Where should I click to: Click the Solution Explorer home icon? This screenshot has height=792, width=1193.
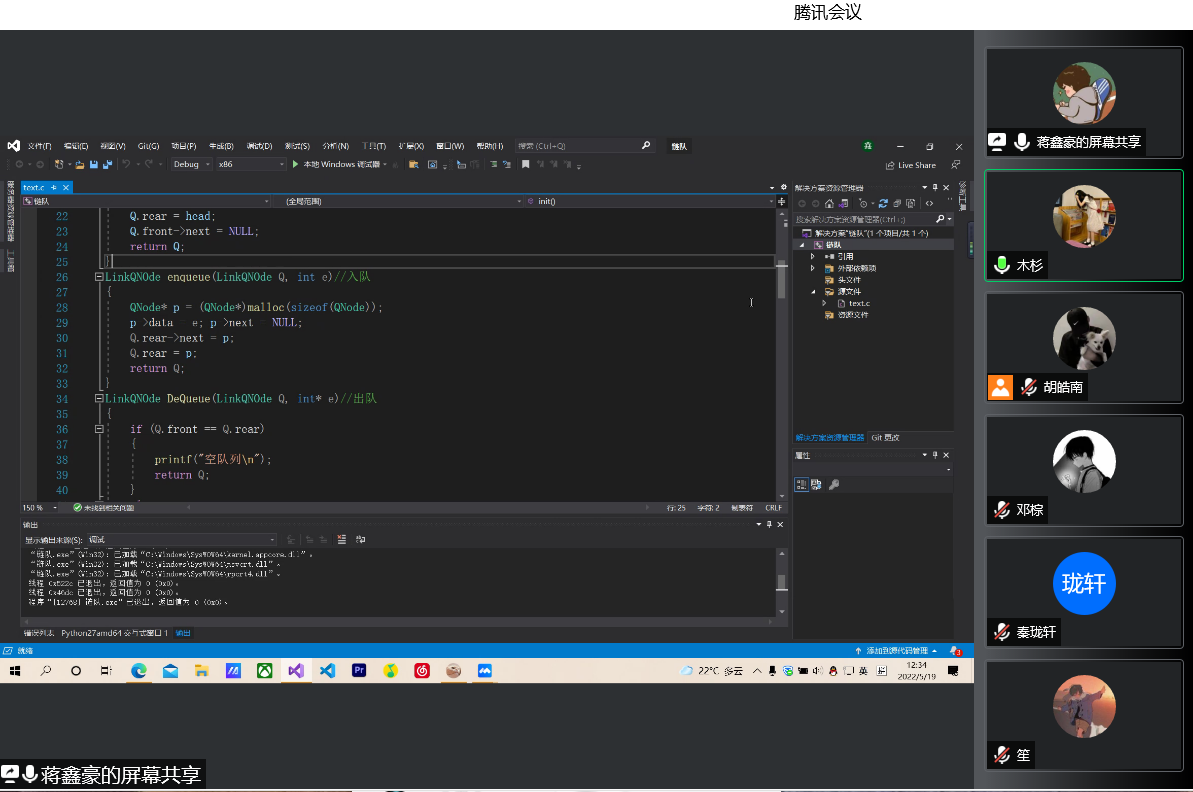[829, 203]
